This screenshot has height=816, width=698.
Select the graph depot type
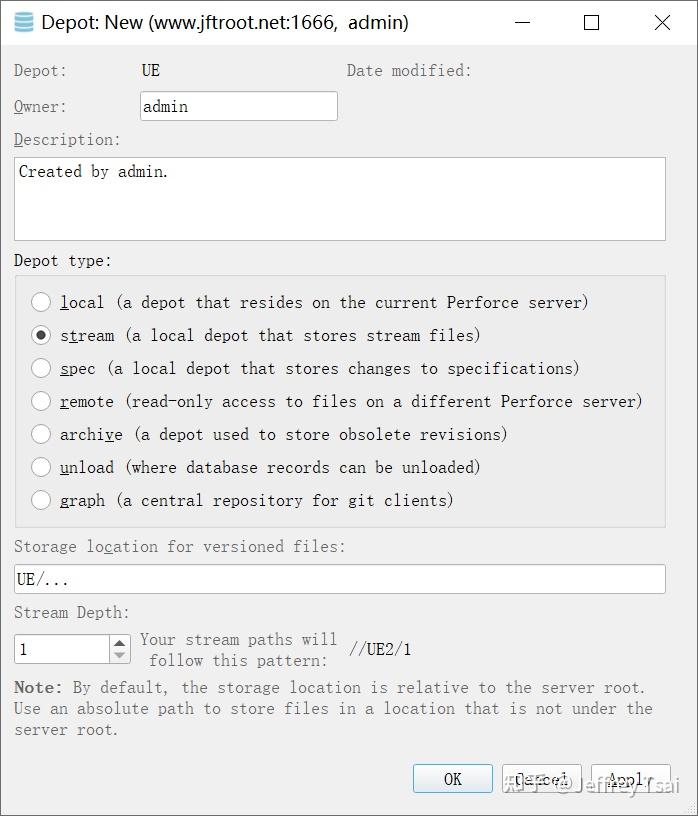tap(41, 500)
